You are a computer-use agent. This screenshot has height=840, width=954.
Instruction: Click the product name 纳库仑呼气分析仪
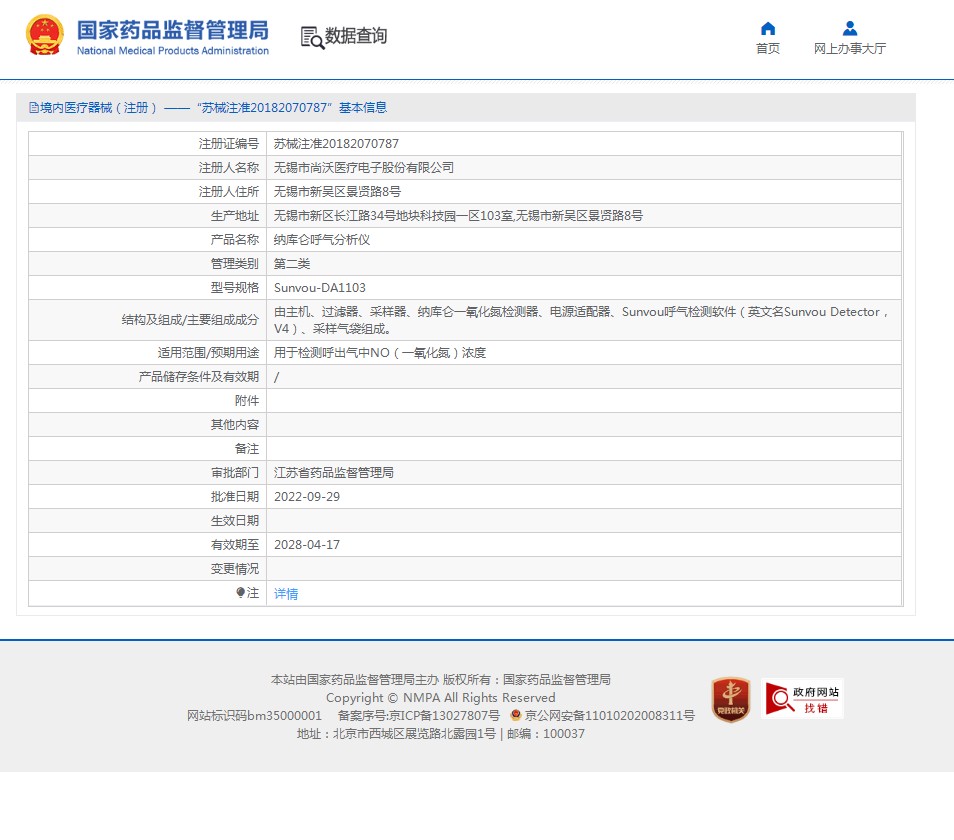coord(322,240)
